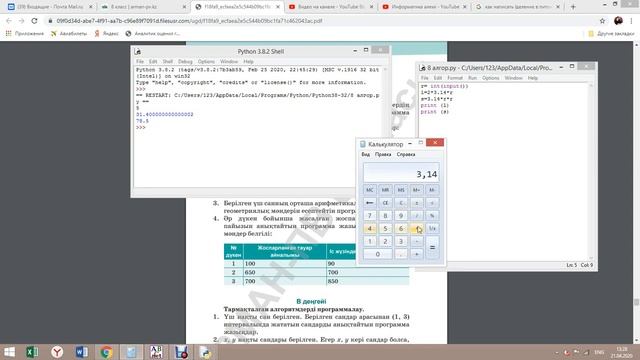Open the Apps bookmarks shortcut
The width and height of the screenshot is (640, 360).
tap(24, 33)
